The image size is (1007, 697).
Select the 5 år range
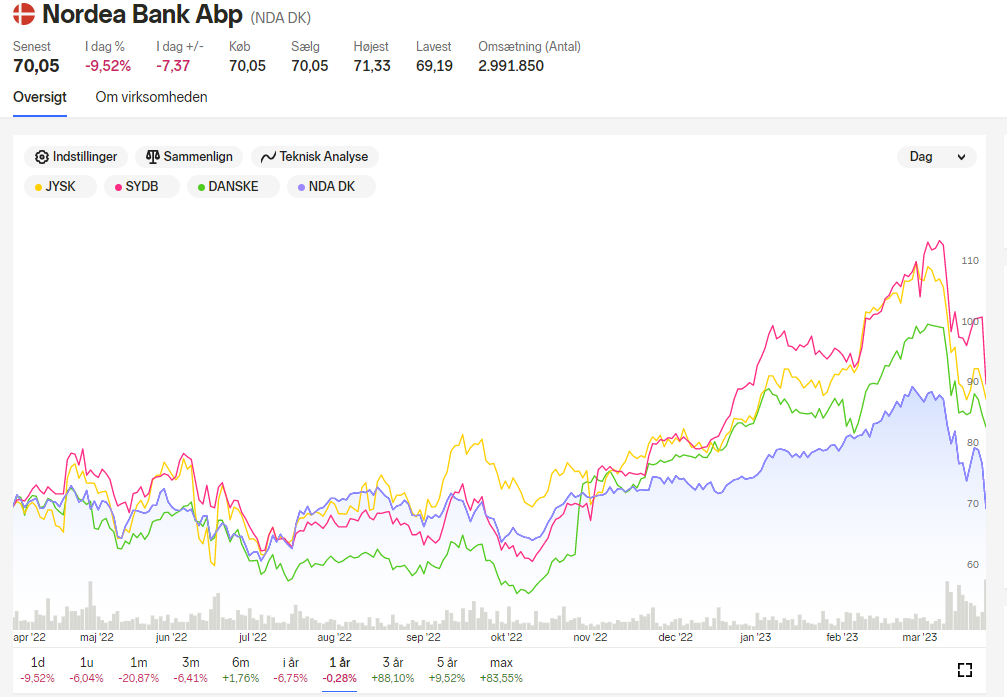[447, 669]
